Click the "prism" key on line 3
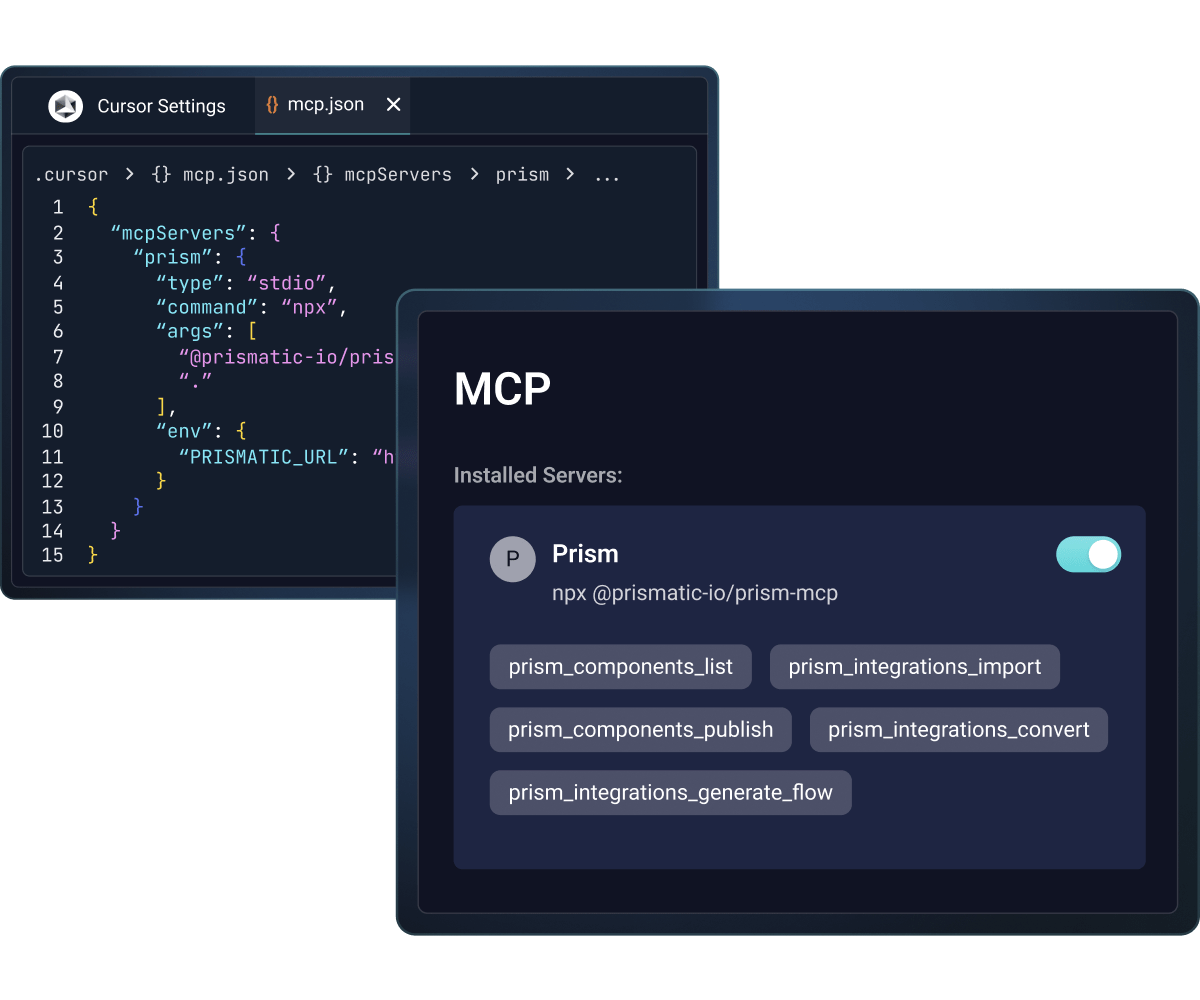The image size is (1200, 1000). click(x=171, y=258)
